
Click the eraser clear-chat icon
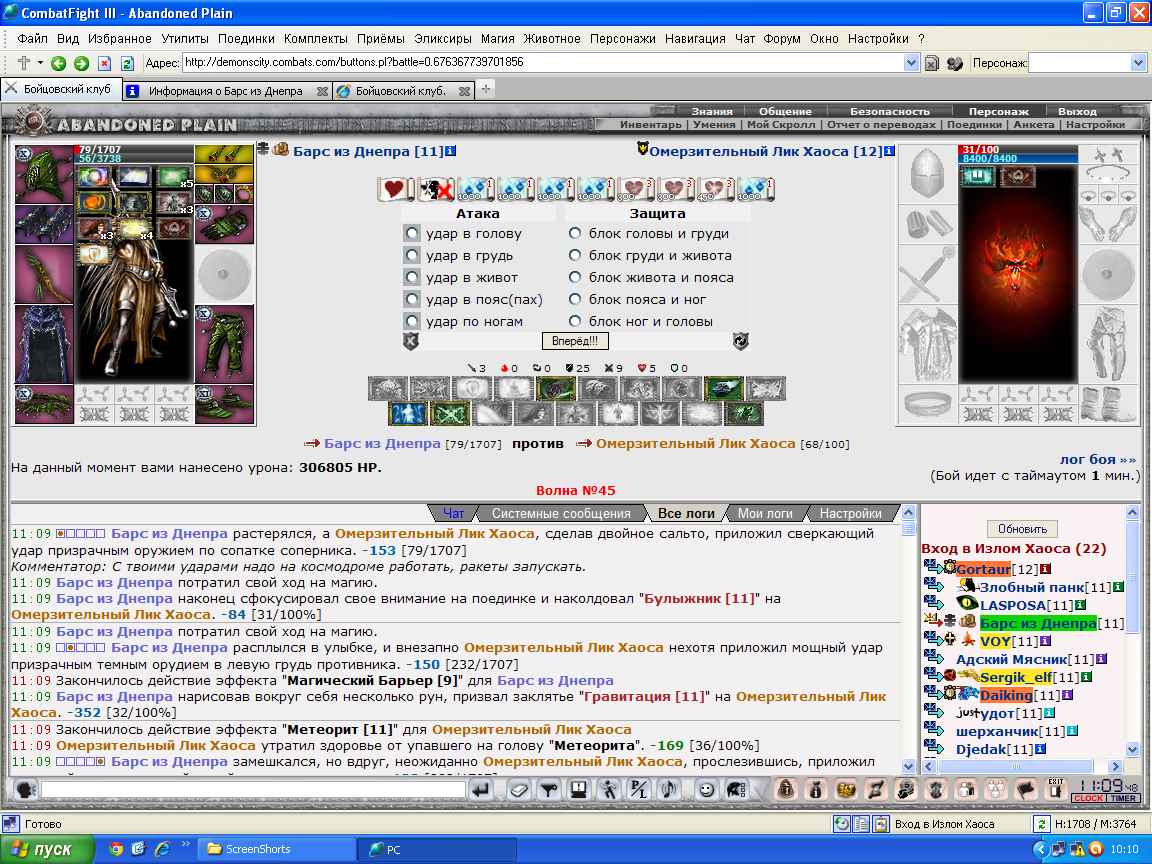(x=519, y=790)
